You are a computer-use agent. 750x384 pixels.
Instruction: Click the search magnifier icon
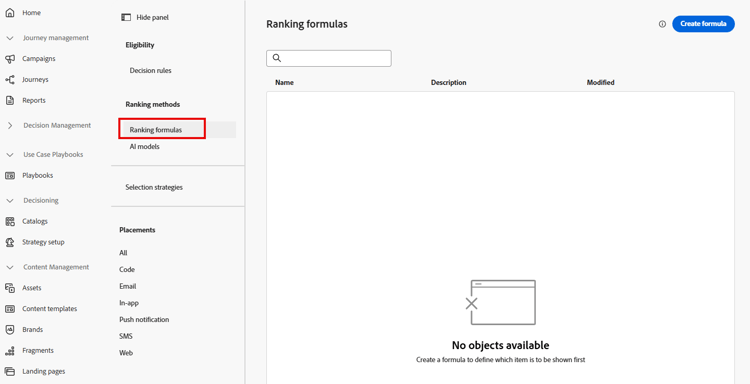click(x=276, y=58)
